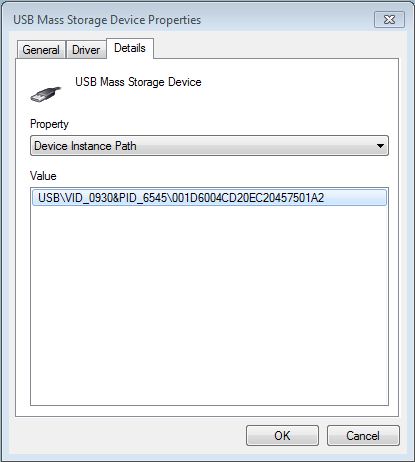Click blank dialog footer beside OK button

[x=130, y=435]
